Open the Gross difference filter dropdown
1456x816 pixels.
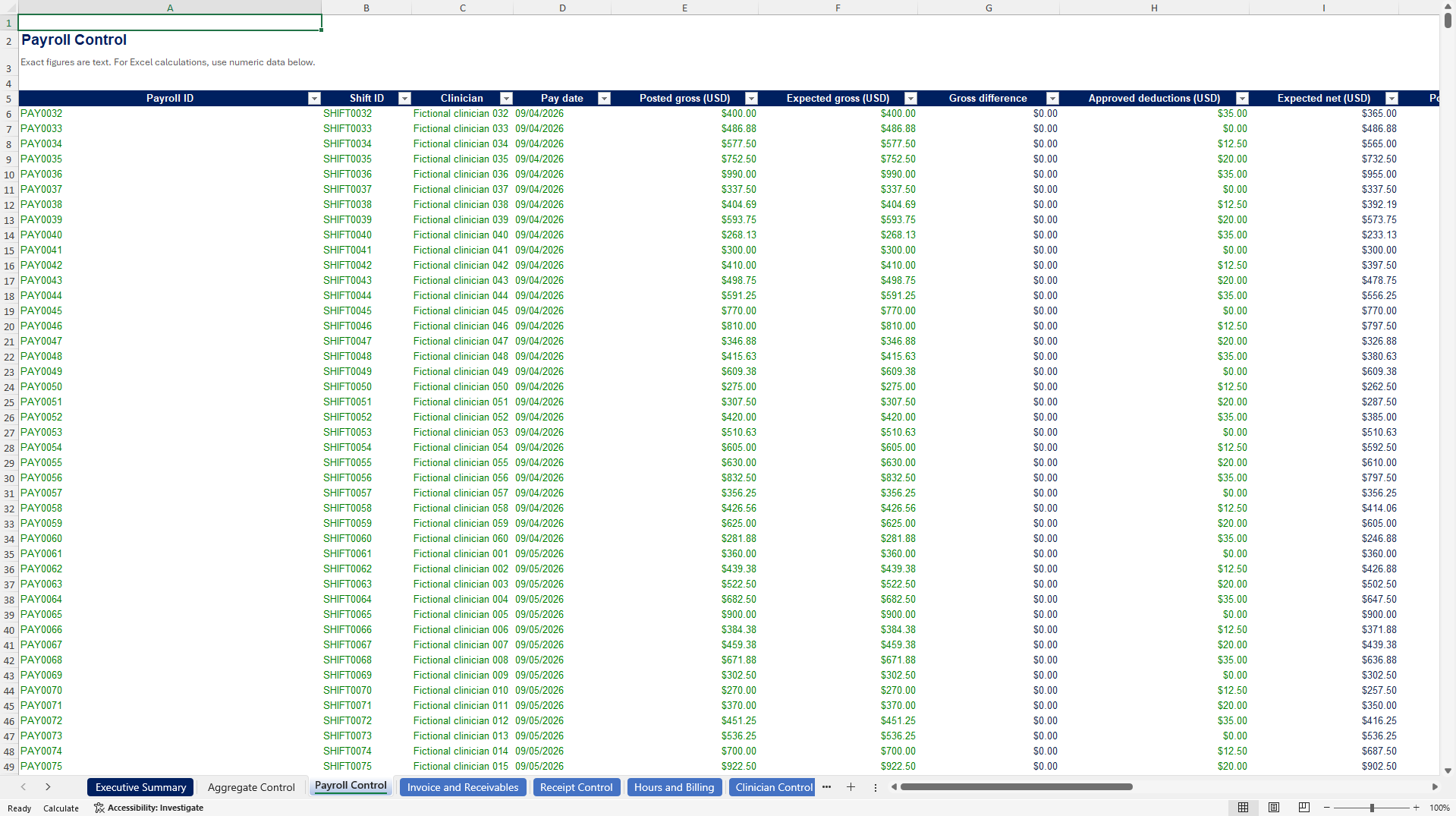click(x=1052, y=99)
